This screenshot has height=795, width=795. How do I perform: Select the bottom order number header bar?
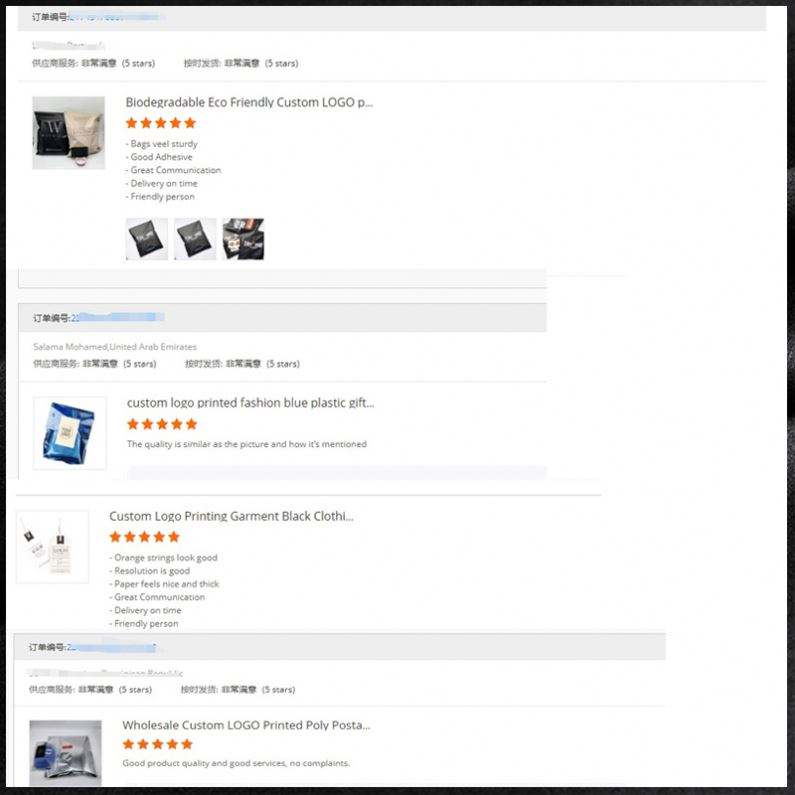pyautogui.click(x=340, y=647)
